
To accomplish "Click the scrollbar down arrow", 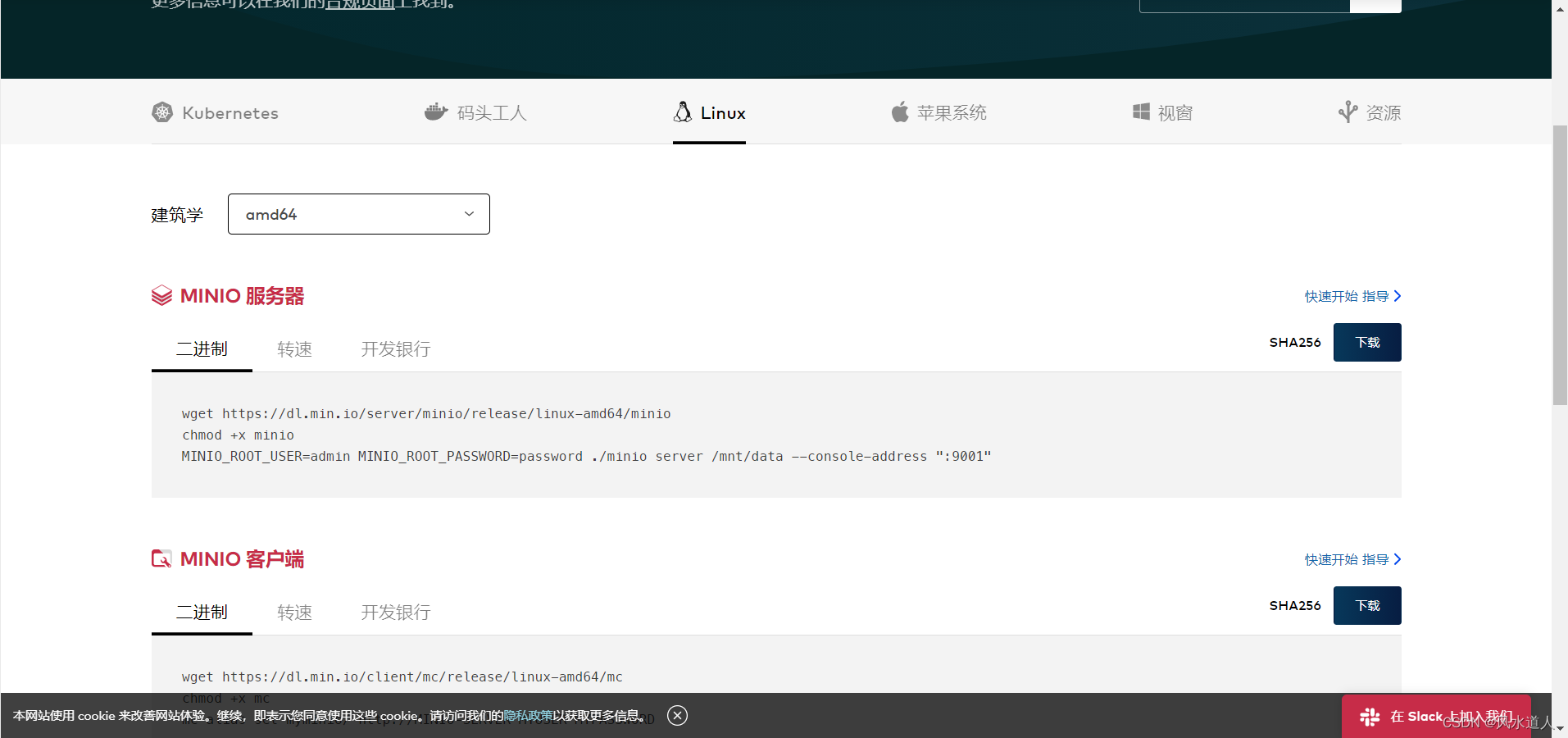I will click(x=1560, y=729).
